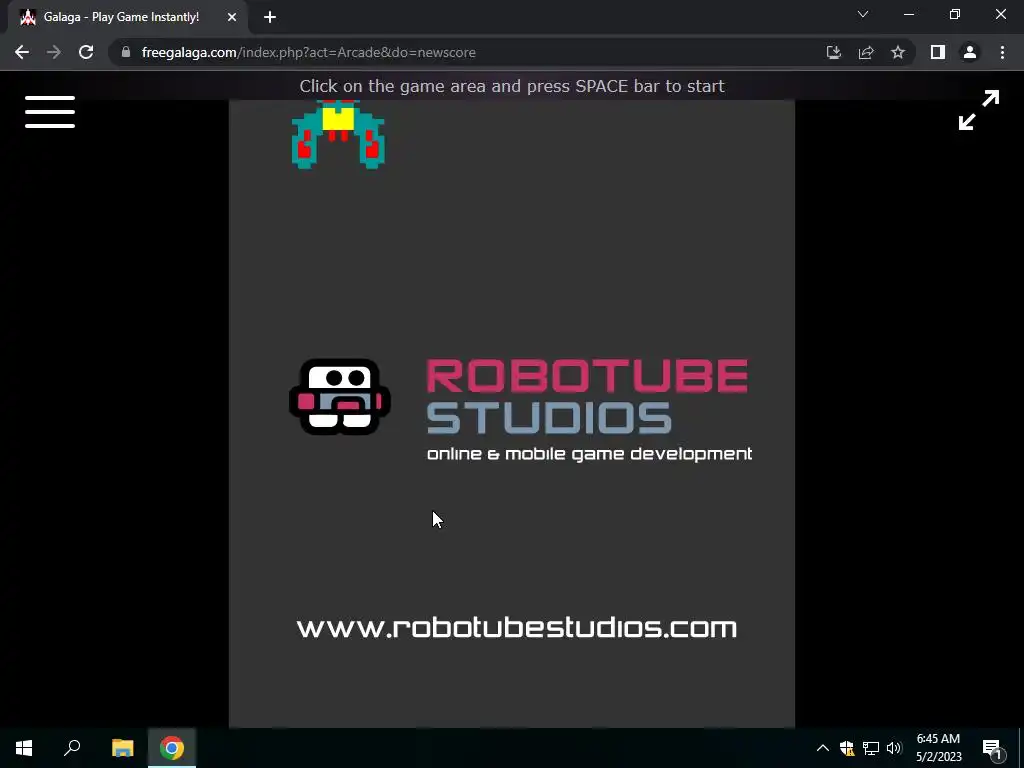
Task: Expand the tab search dropdown arrow
Action: pyautogui.click(x=863, y=14)
